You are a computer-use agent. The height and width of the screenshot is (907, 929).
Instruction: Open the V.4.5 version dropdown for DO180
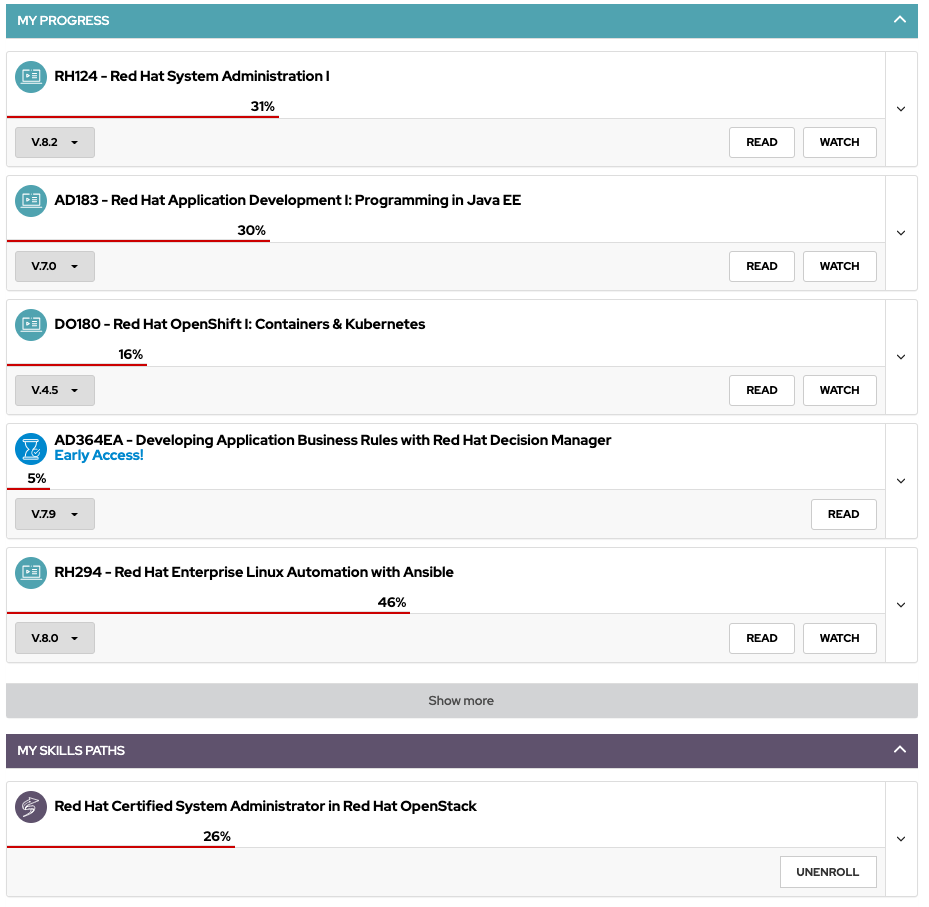point(54,390)
